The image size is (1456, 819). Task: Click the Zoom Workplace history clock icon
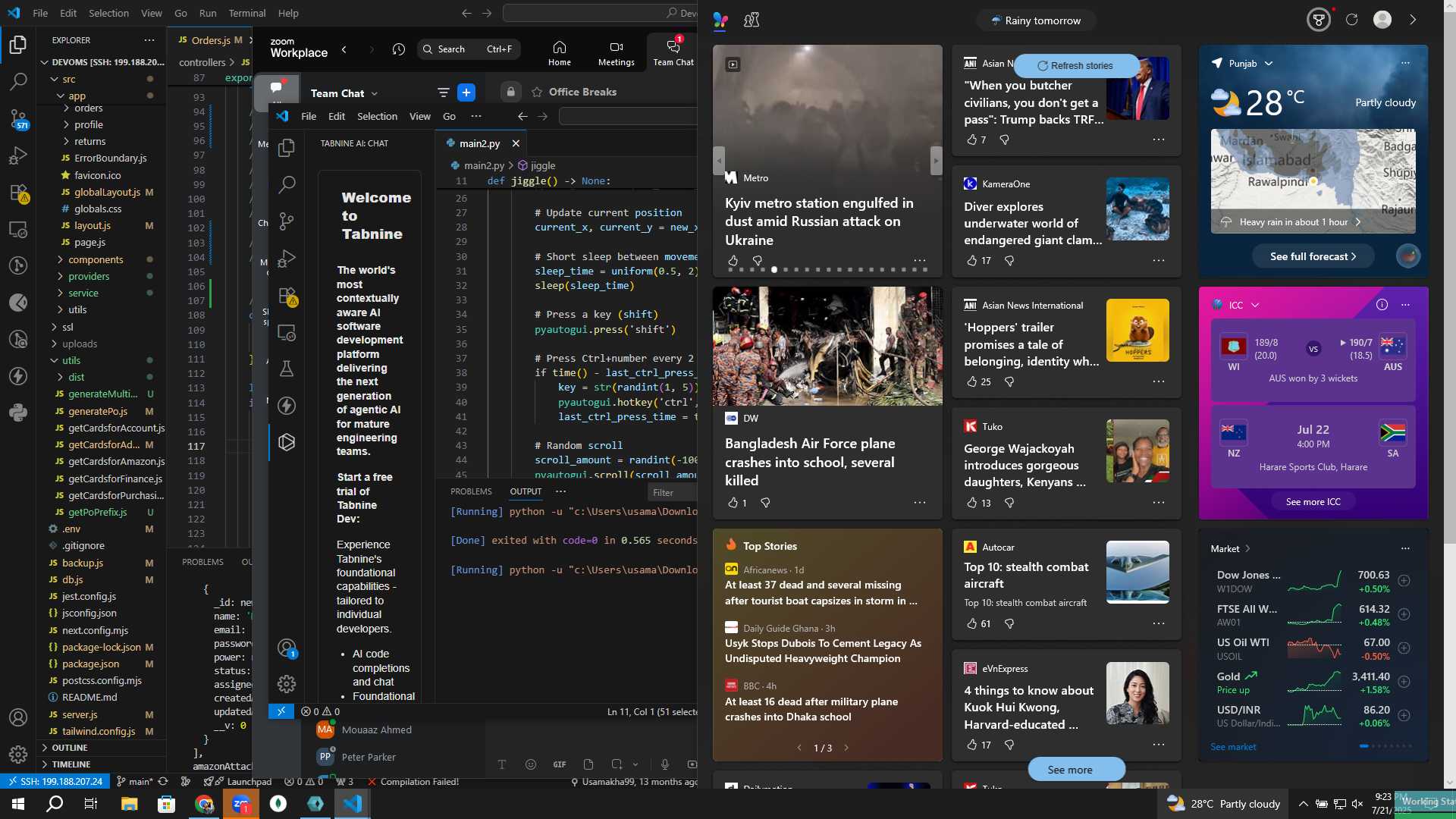coord(399,49)
